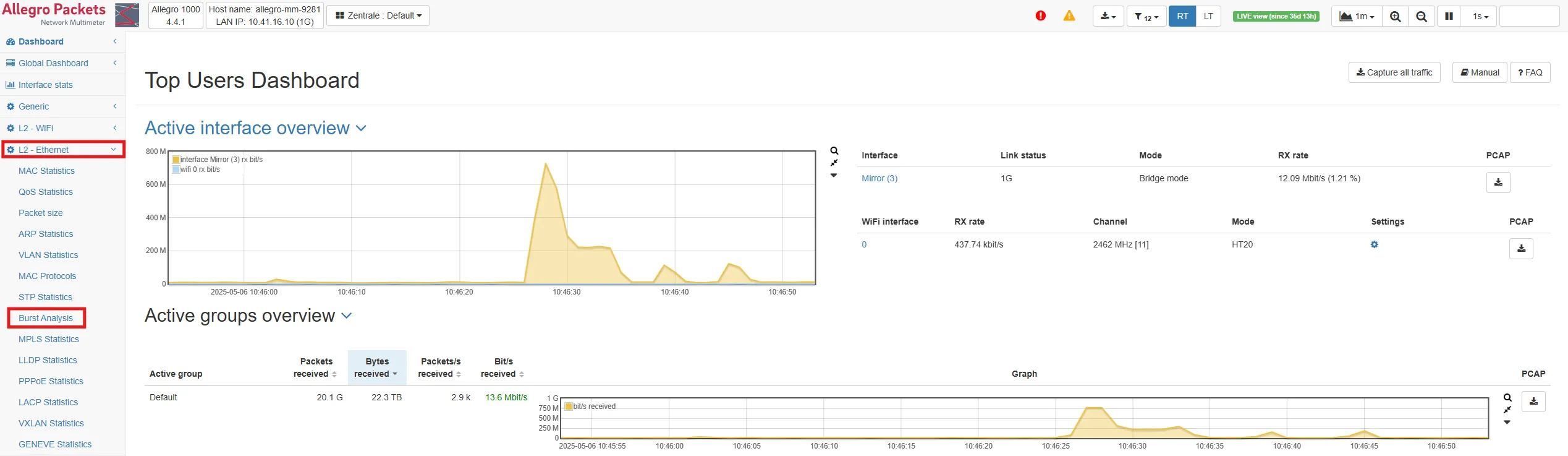
Task: Open the filter dropdown showing 12
Action: 1146,17
